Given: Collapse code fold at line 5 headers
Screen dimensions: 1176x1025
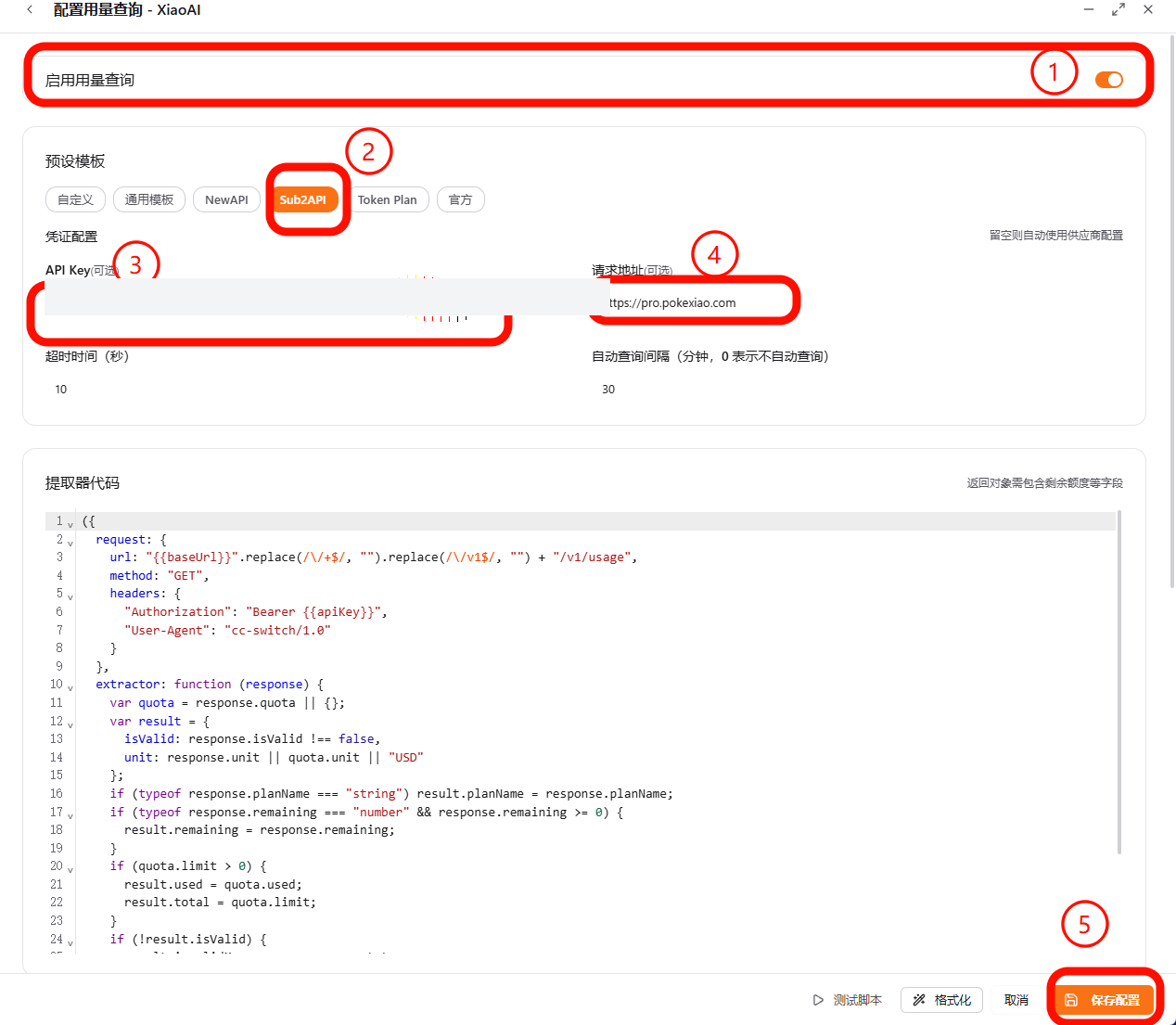Looking at the screenshot, I should coord(70,596).
